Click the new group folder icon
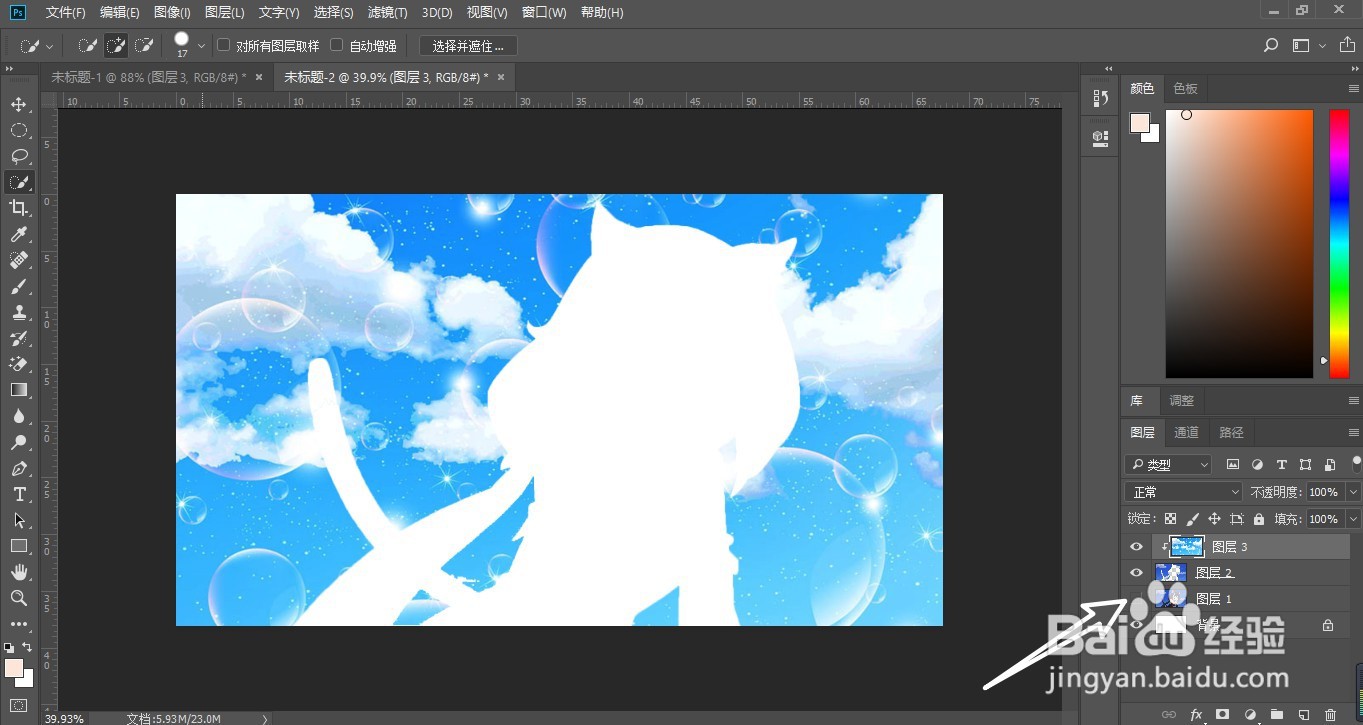 [x=1276, y=715]
